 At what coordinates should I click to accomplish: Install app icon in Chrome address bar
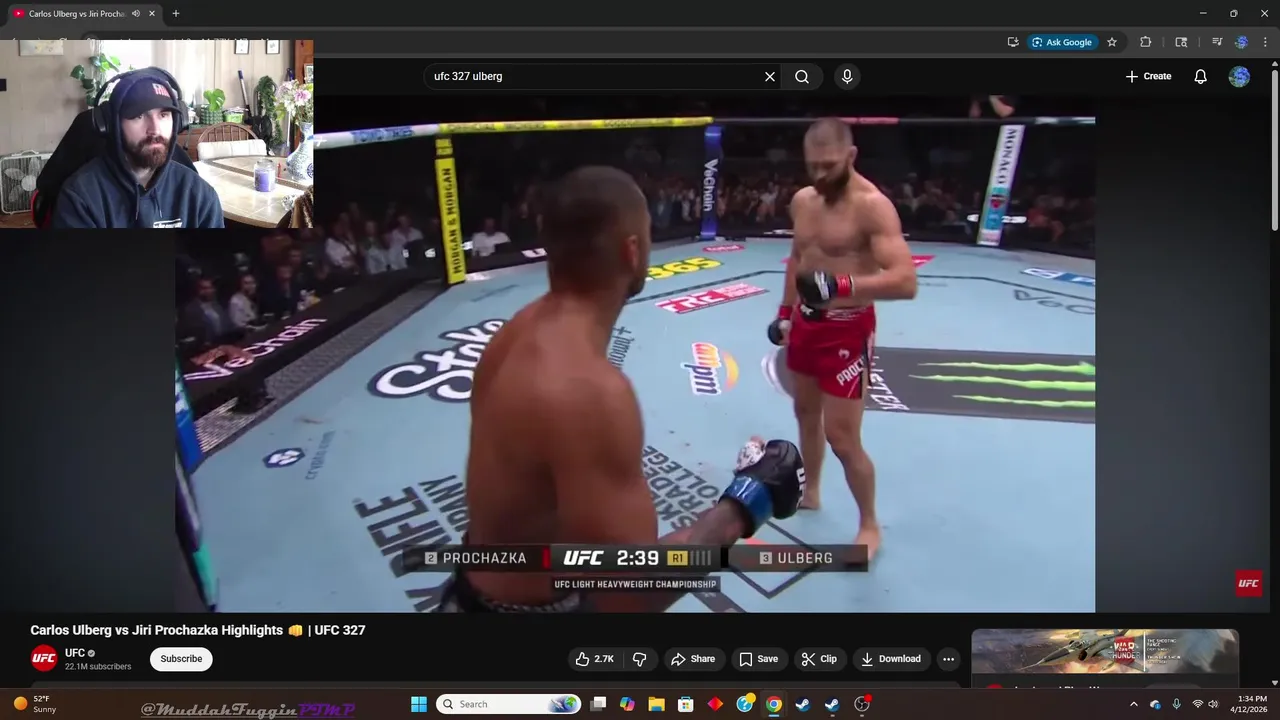pyautogui.click(x=1013, y=42)
